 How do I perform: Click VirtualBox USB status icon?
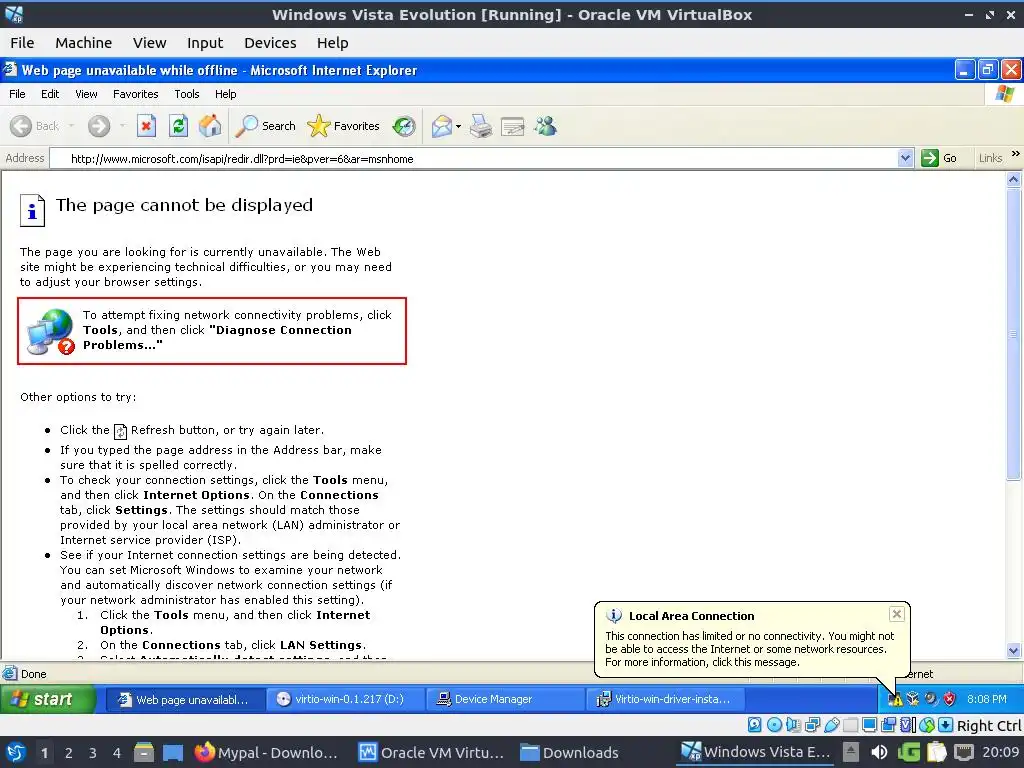831,724
